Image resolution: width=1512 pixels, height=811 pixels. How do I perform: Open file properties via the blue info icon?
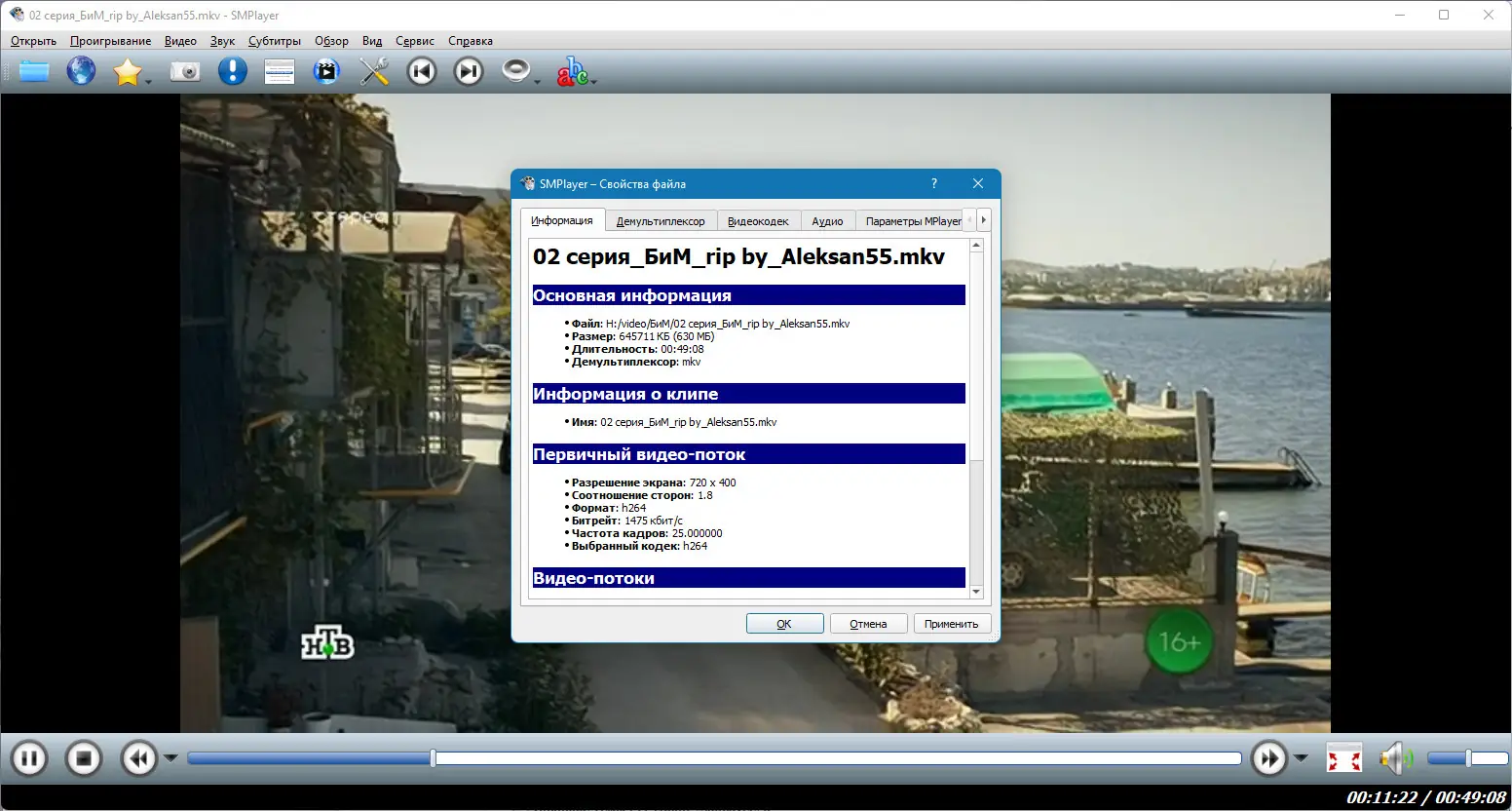(232, 70)
